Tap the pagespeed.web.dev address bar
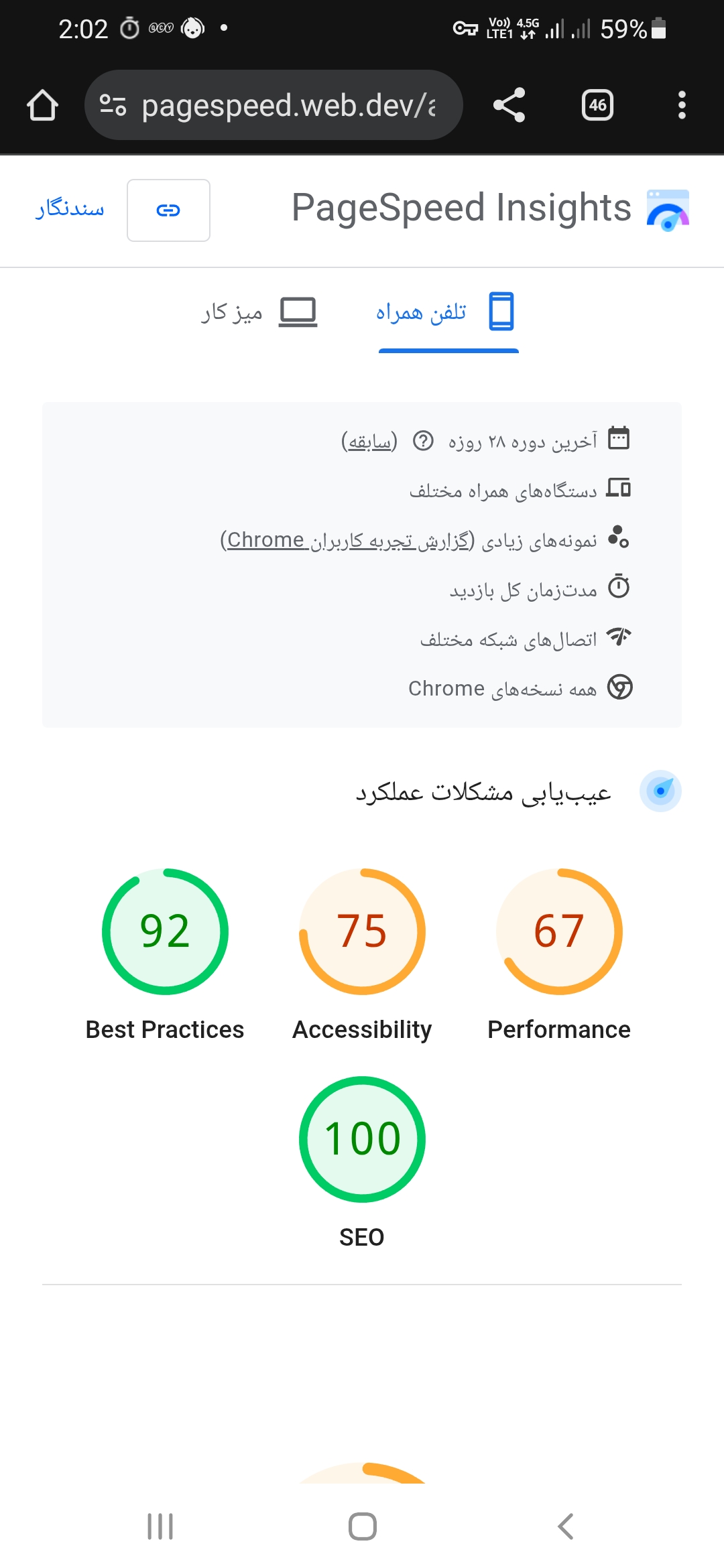Image resolution: width=724 pixels, height=1568 pixels. pos(288,105)
